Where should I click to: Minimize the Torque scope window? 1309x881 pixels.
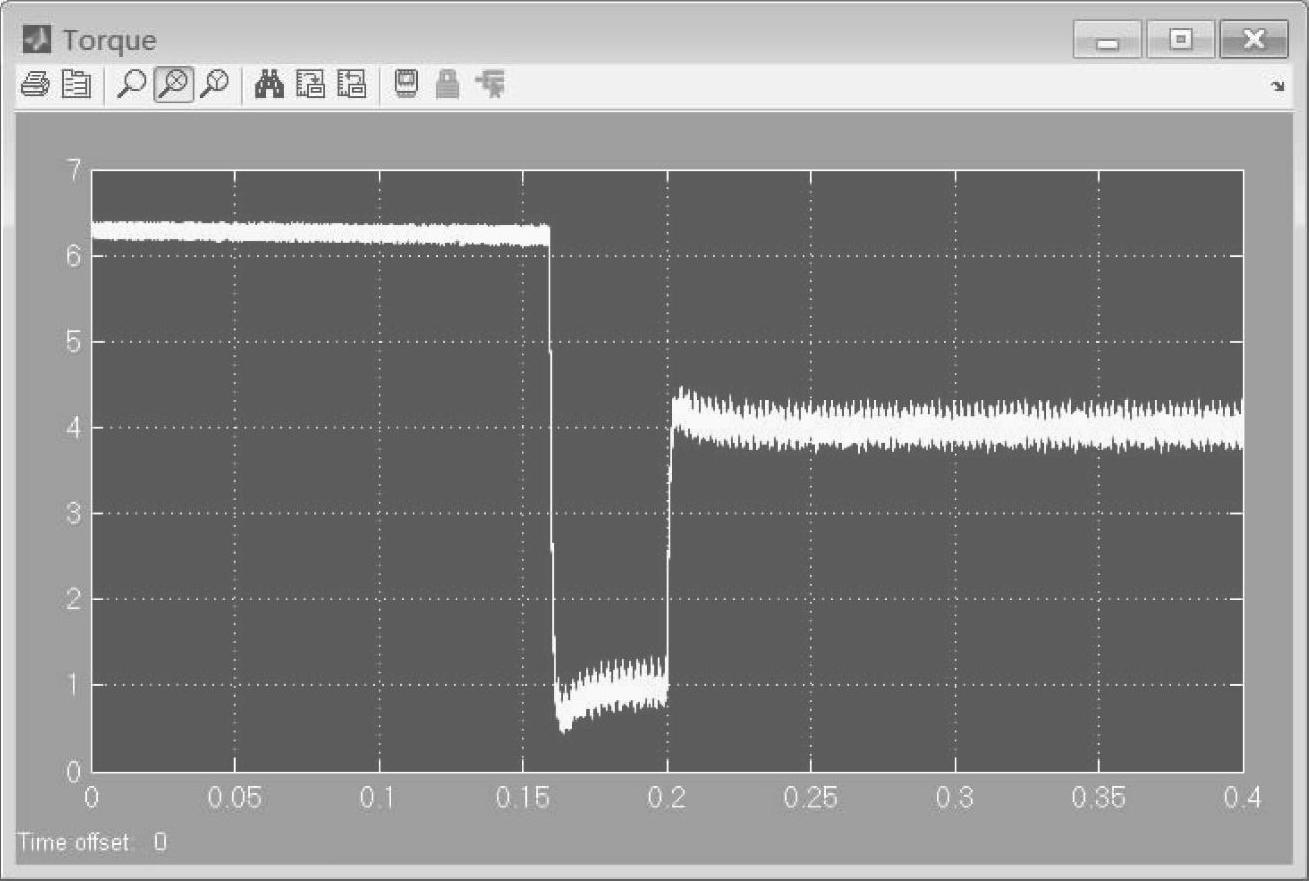[1107, 41]
